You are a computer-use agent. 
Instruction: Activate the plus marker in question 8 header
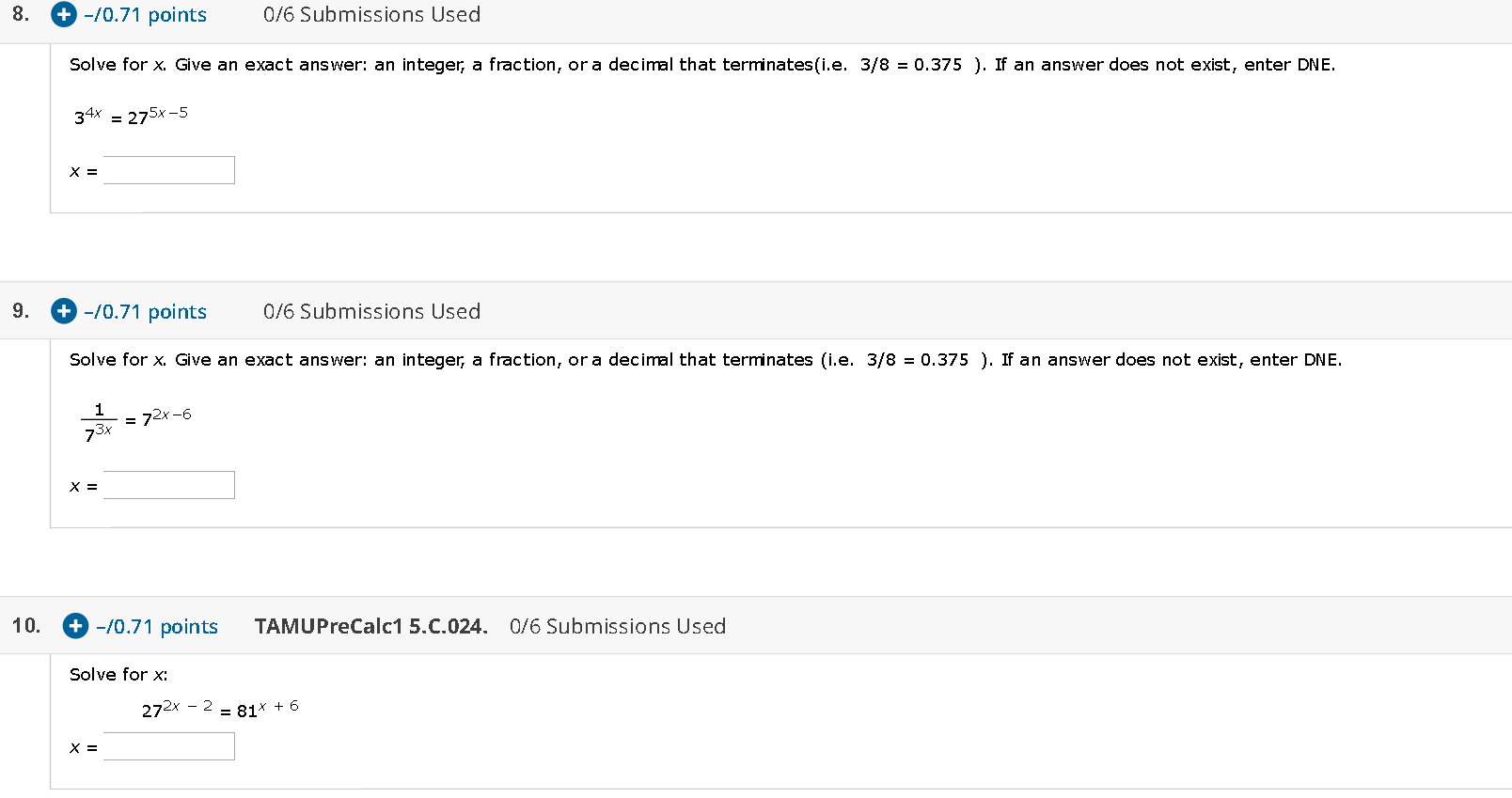(x=62, y=15)
